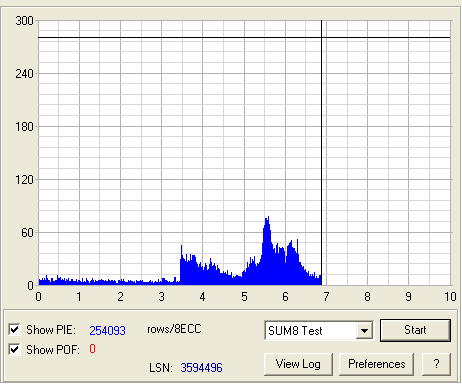Start the scan with the Start button
462x384 pixels.
coord(415,330)
